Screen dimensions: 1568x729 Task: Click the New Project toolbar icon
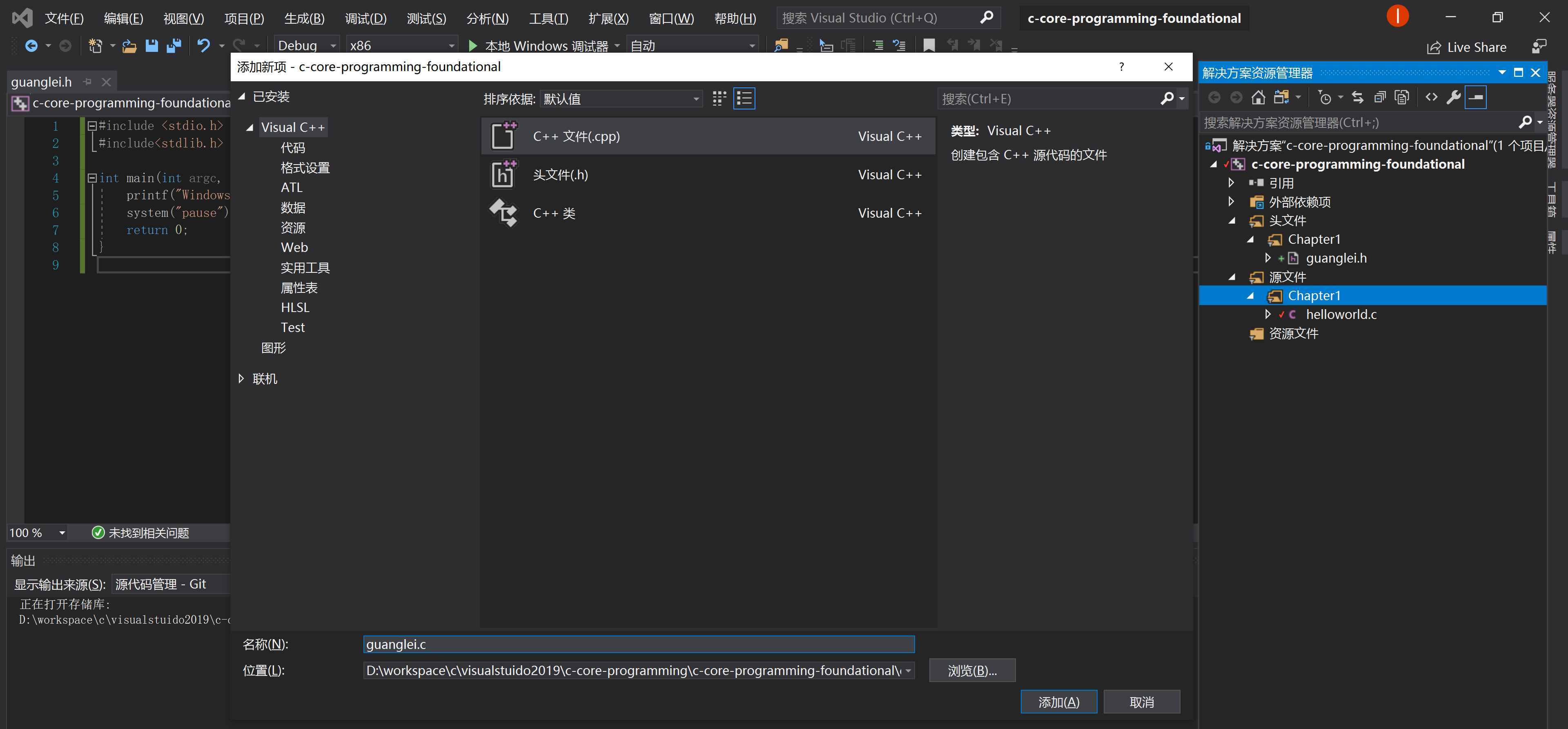coord(95,46)
